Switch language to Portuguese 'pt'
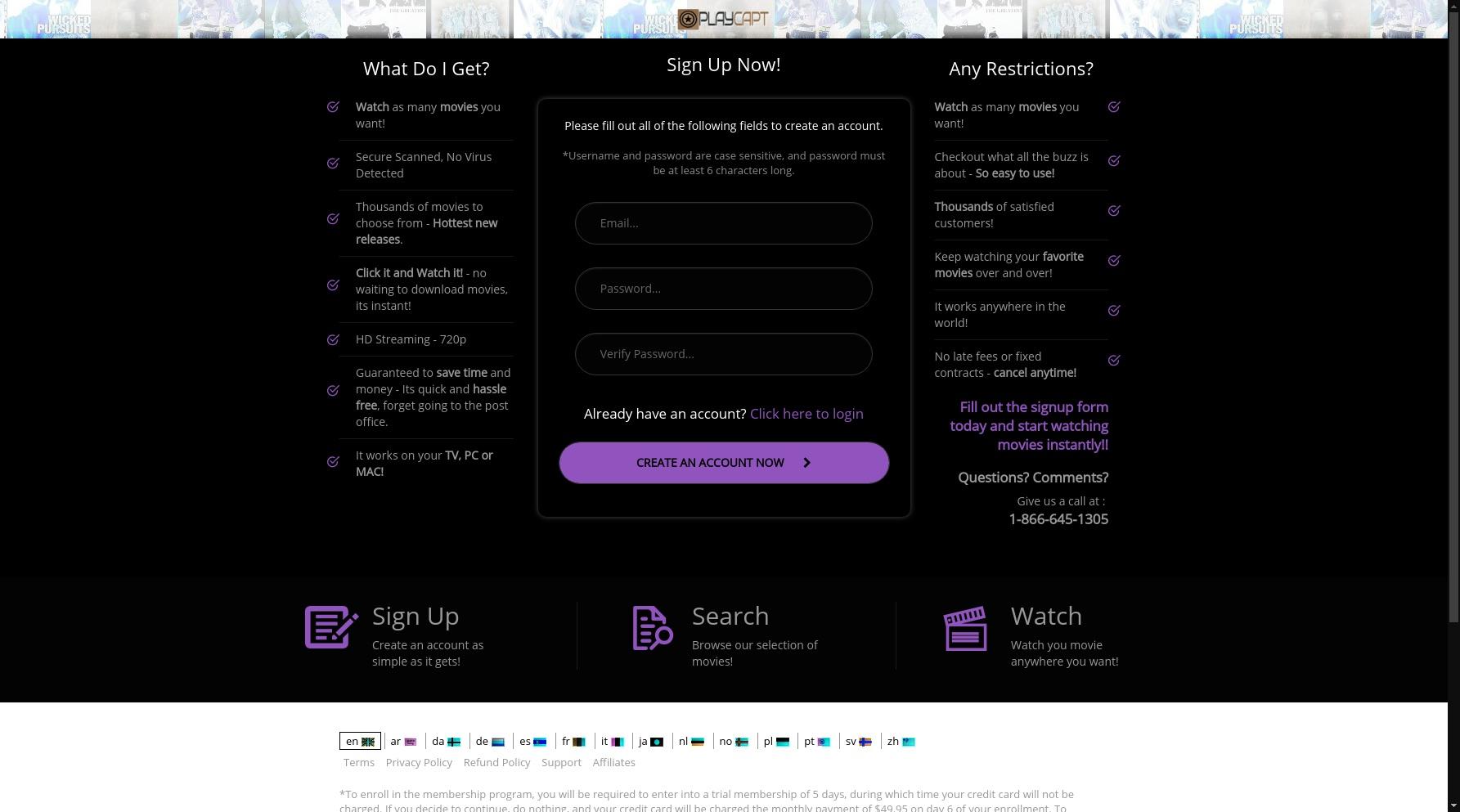This screenshot has height=812, width=1460. (817, 742)
